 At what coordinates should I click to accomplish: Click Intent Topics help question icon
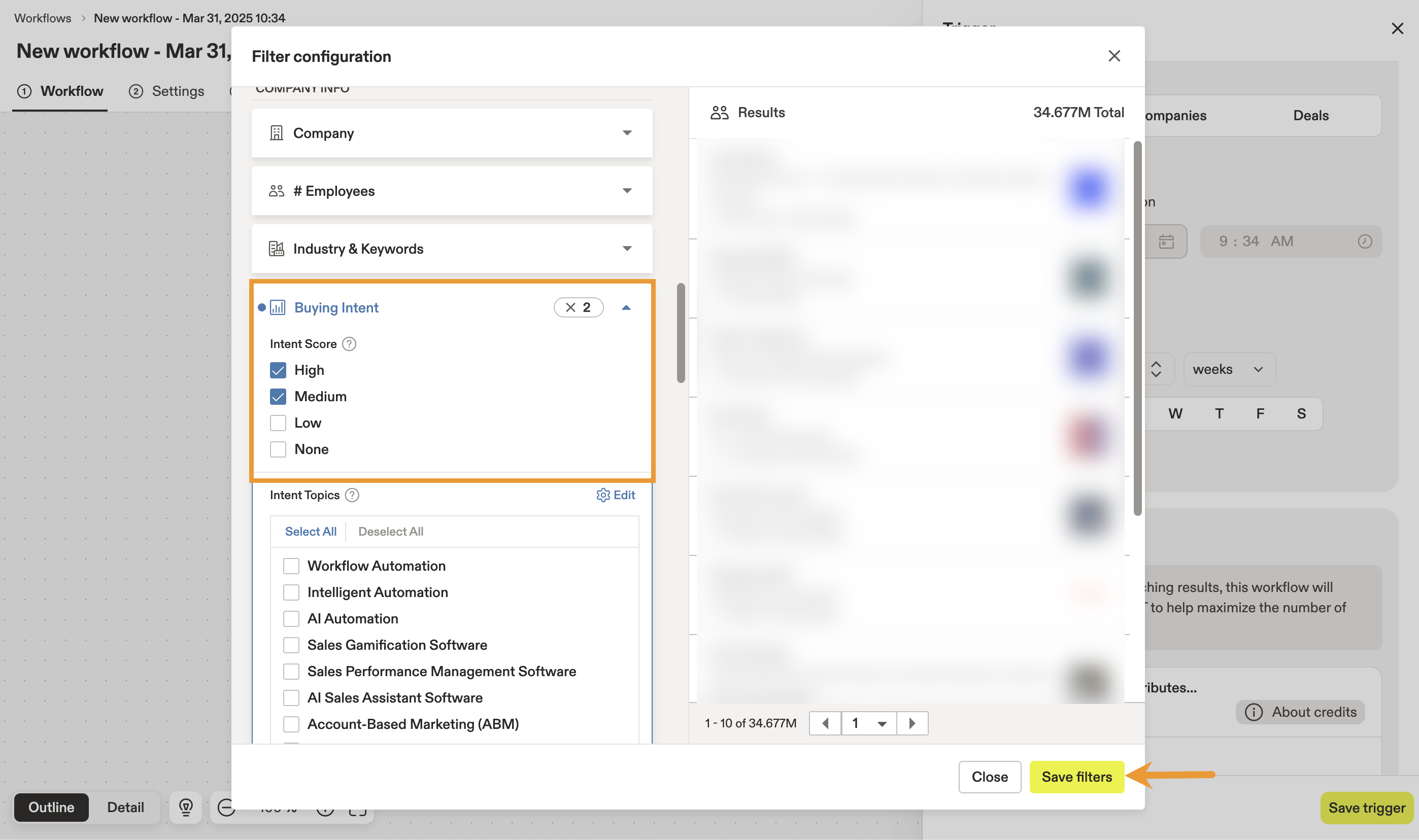tap(352, 495)
